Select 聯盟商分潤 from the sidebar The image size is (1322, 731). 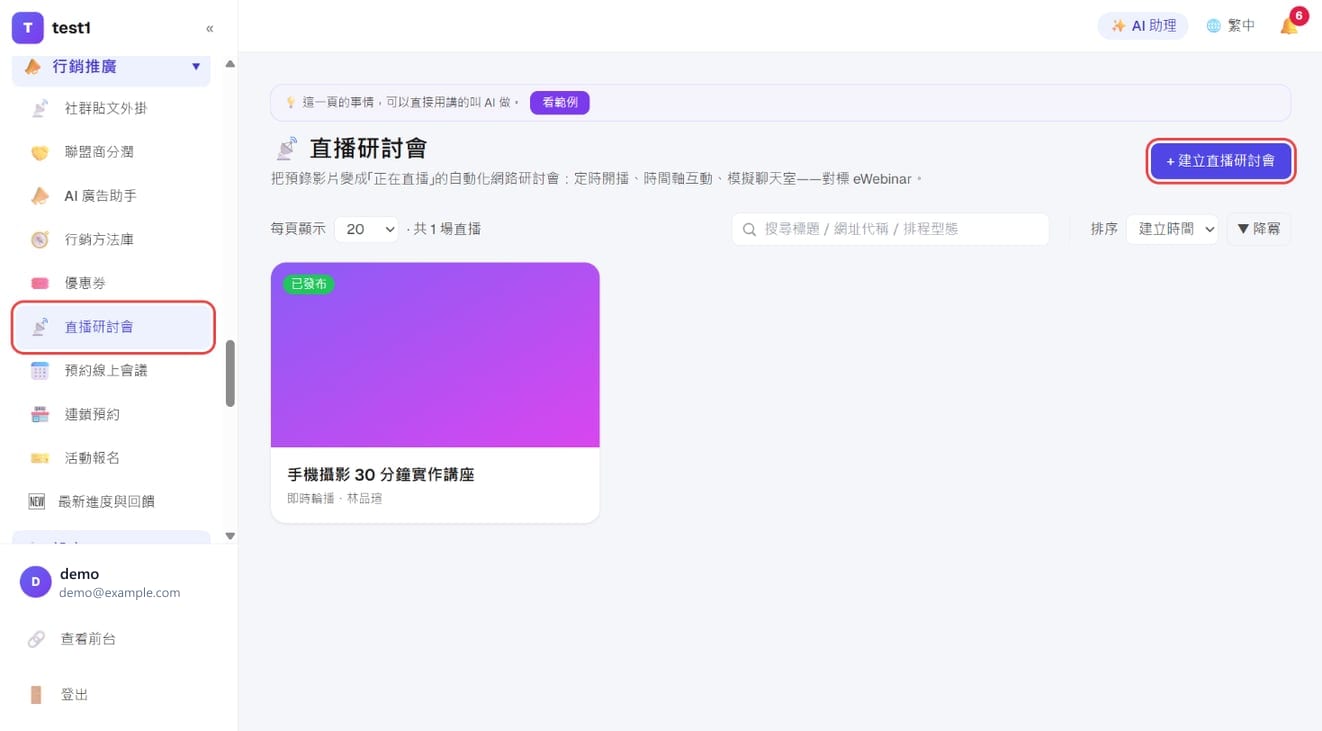(x=113, y=152)
